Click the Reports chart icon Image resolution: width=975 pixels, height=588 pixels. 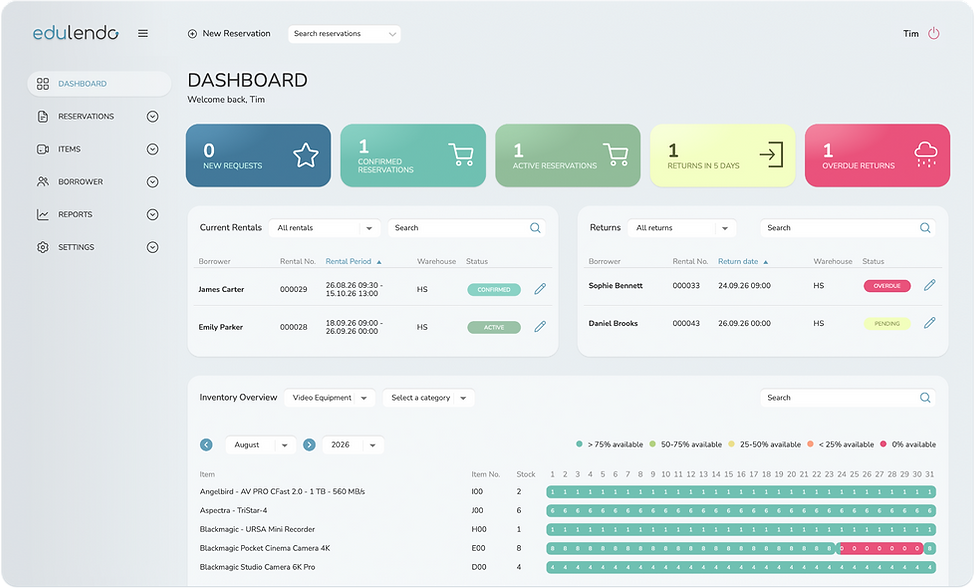(x=43, y=214)
